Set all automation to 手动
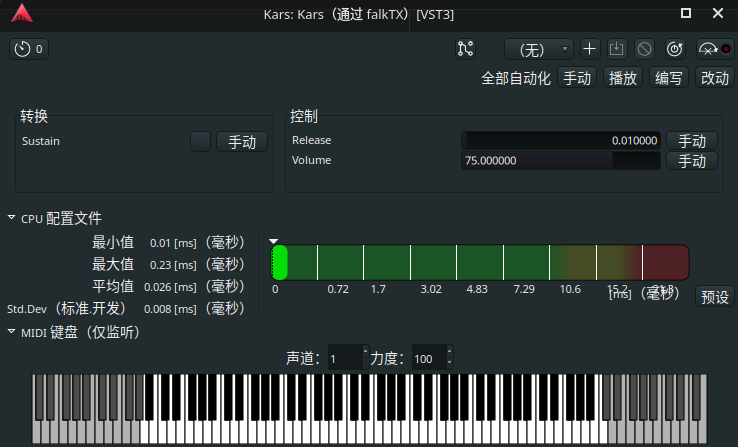This screenshot has height=447, width=738. pyautogui.click(x=577, y=78)
